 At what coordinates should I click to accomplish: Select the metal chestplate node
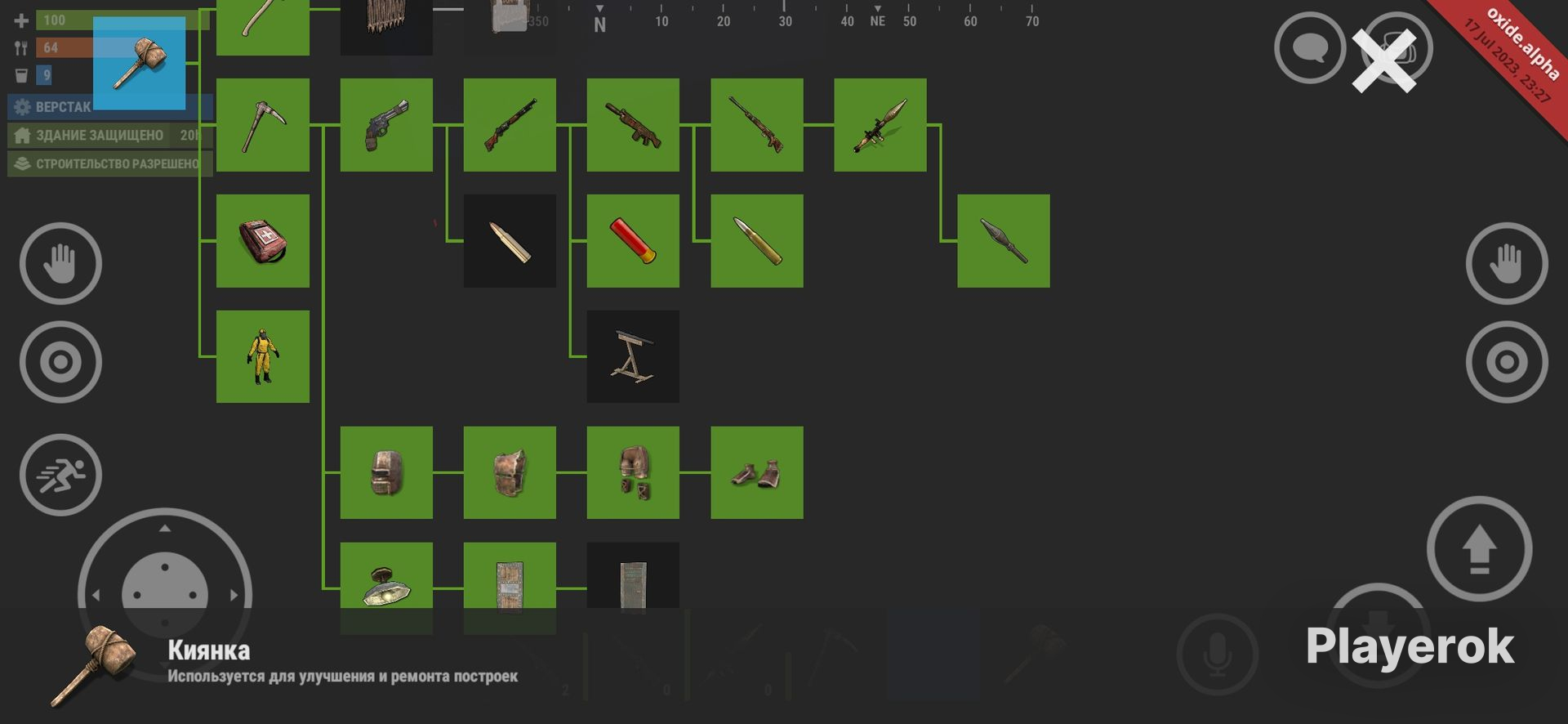pos(510,472)
